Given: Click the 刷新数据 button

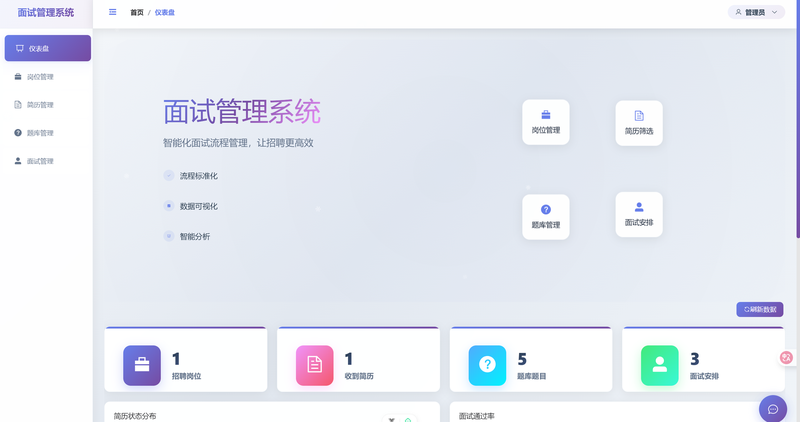Looking at the screenshot, I should click(760, 309).
